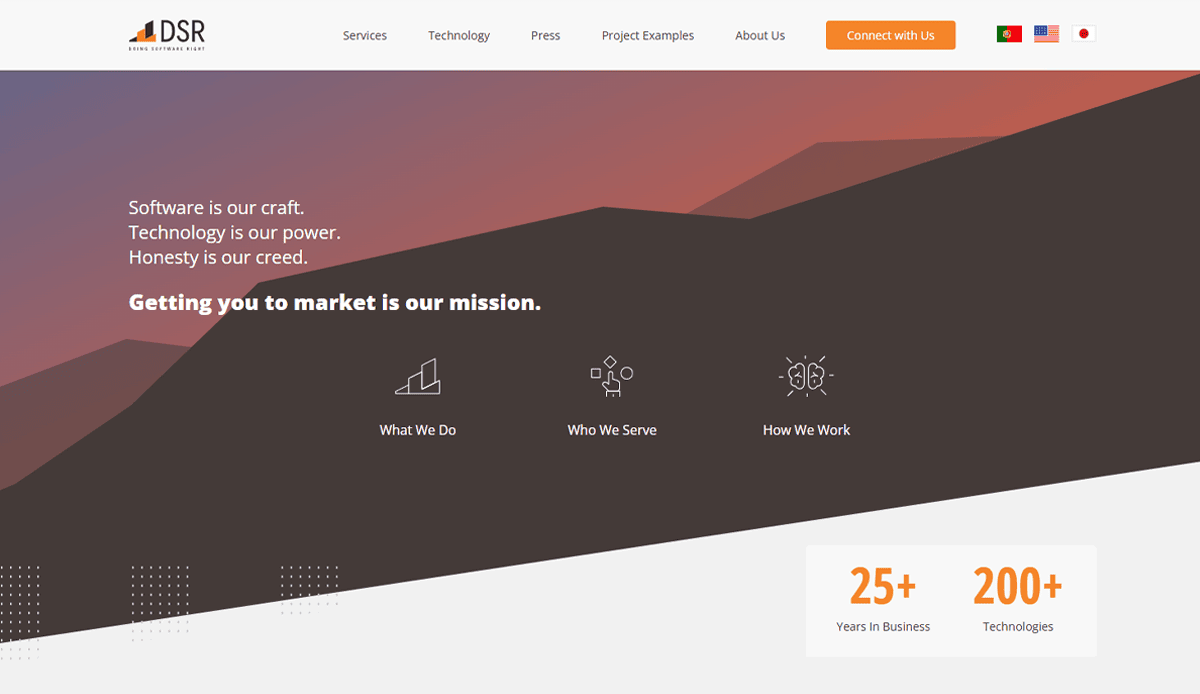
Task: Select the American flag language icon
Action: click(1046, 32)
